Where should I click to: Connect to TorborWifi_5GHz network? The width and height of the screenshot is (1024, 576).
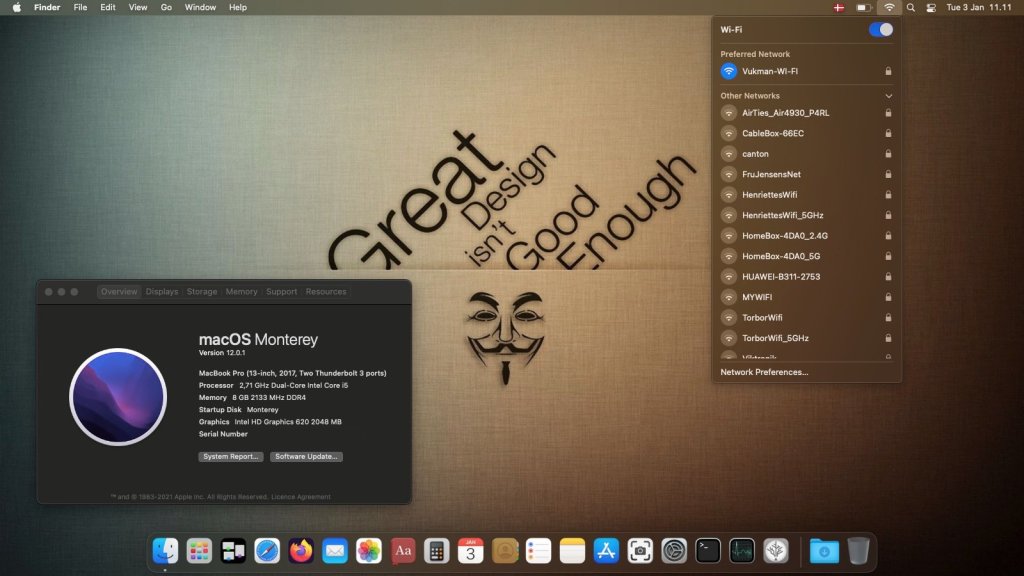point(775,338)
